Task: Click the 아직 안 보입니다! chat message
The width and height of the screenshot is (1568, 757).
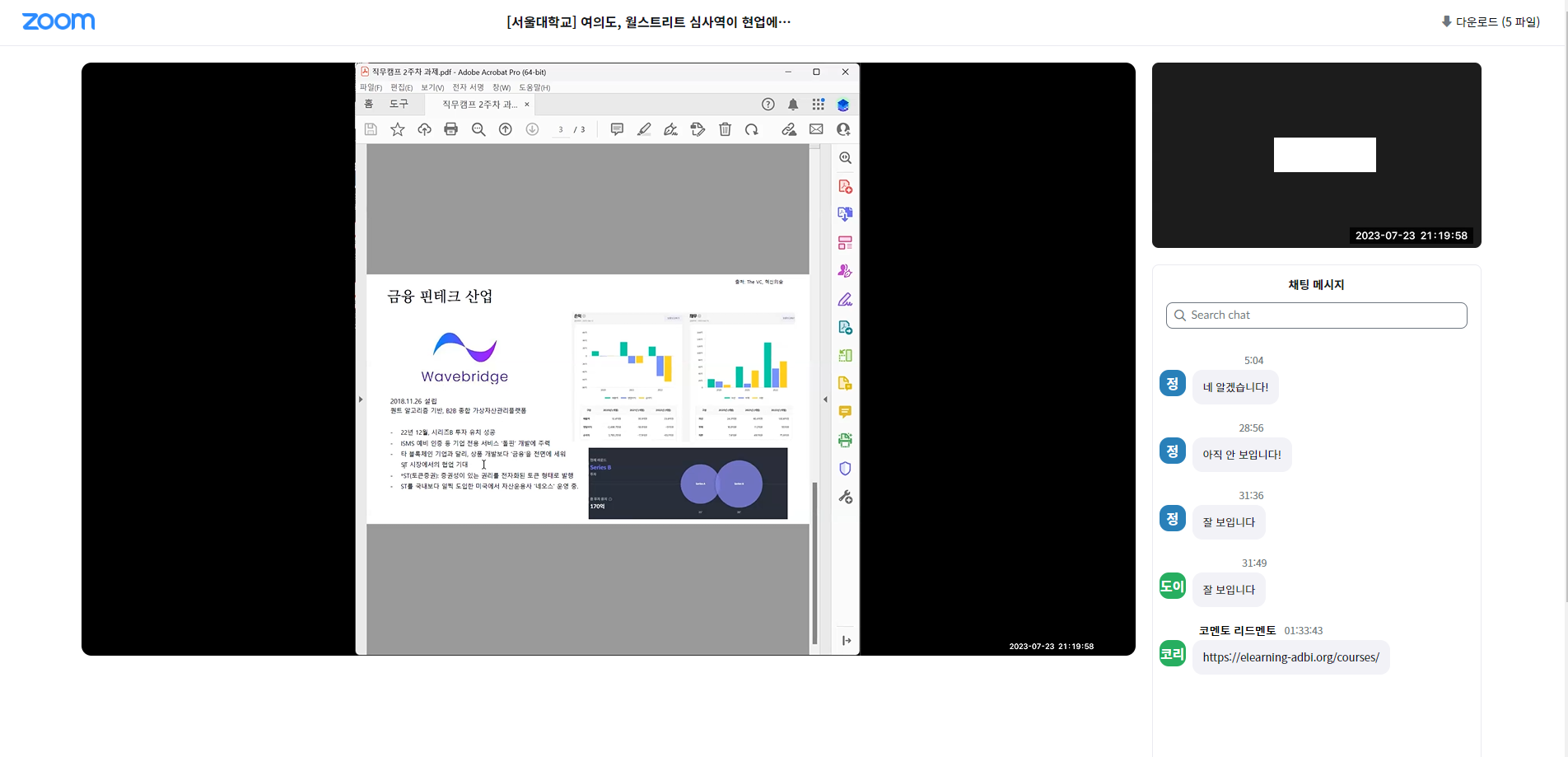Action: [x=1242, y=455]
